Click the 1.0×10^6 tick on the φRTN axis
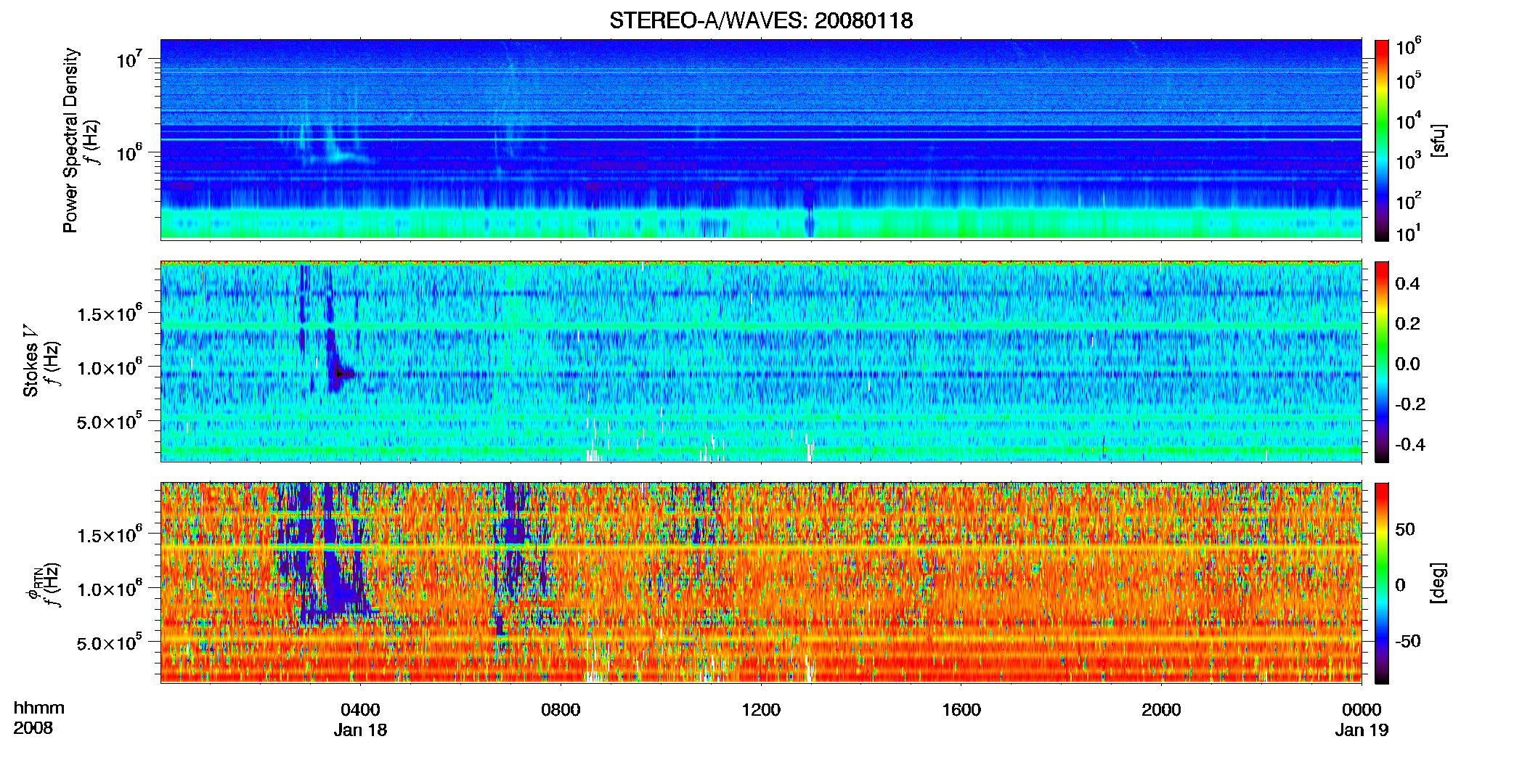The width and height of the screenshot is (1522, 784). coord(110,588)
